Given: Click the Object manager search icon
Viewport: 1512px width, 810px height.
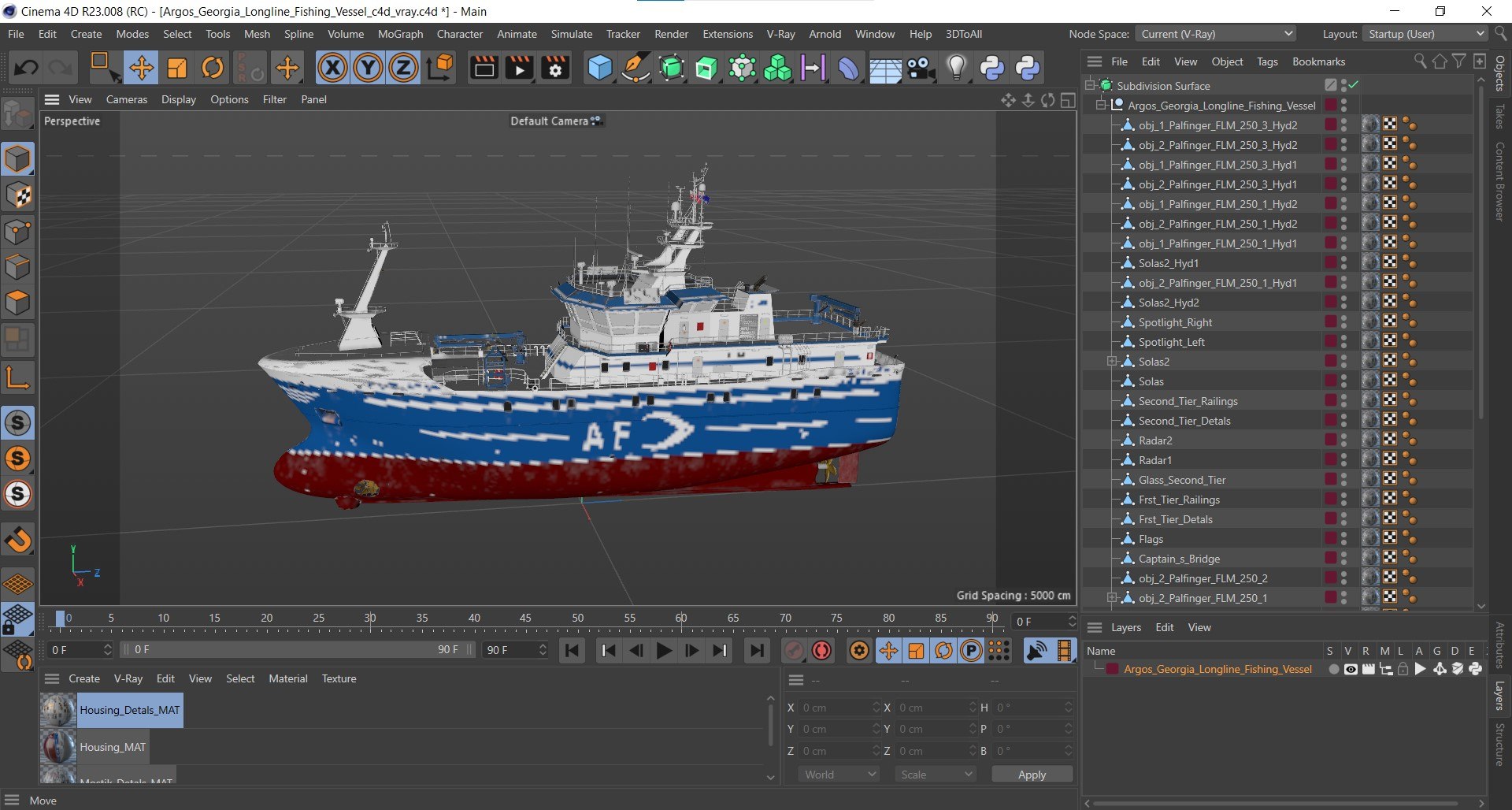Looking at the screenshot, I should click(1420, 61).
